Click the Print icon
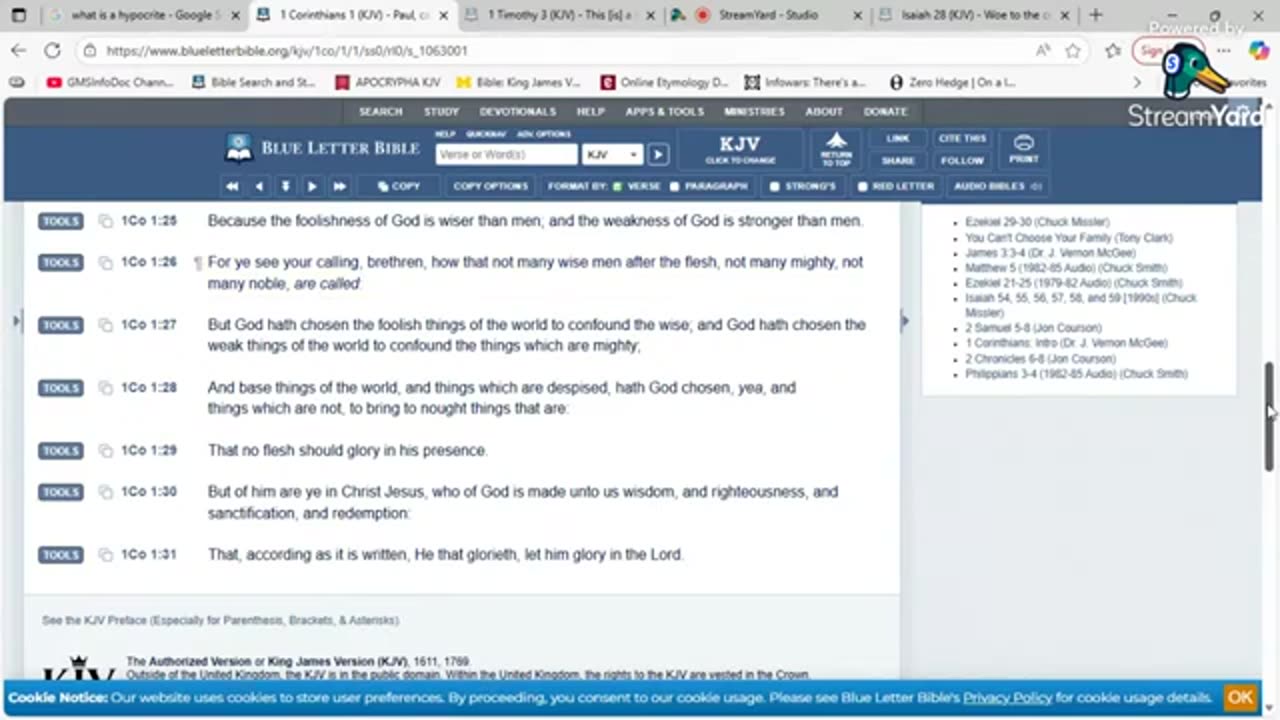 click(x=1023, y=149)
